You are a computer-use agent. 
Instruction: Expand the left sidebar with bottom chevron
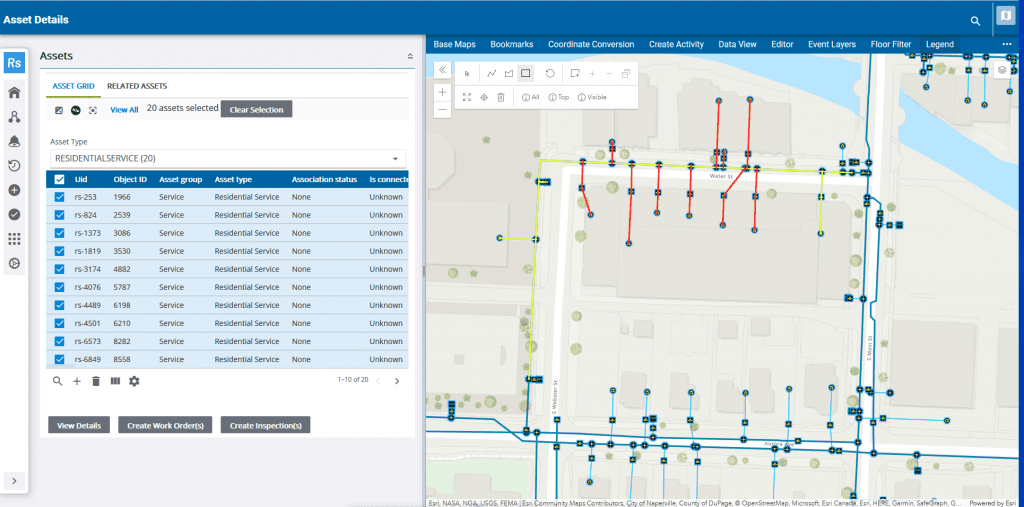(14, 481)
